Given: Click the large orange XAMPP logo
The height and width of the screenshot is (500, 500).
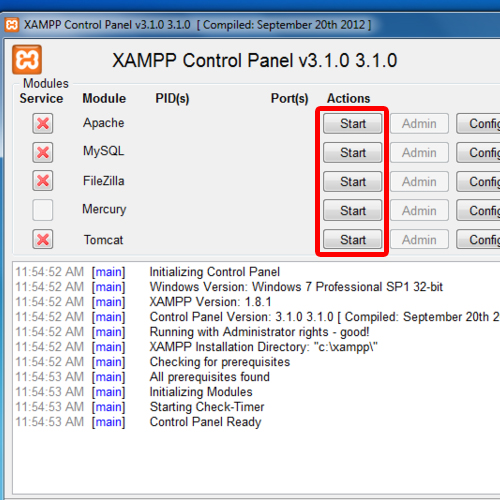Looking at the screenshot, I should (x=27, y=60).
